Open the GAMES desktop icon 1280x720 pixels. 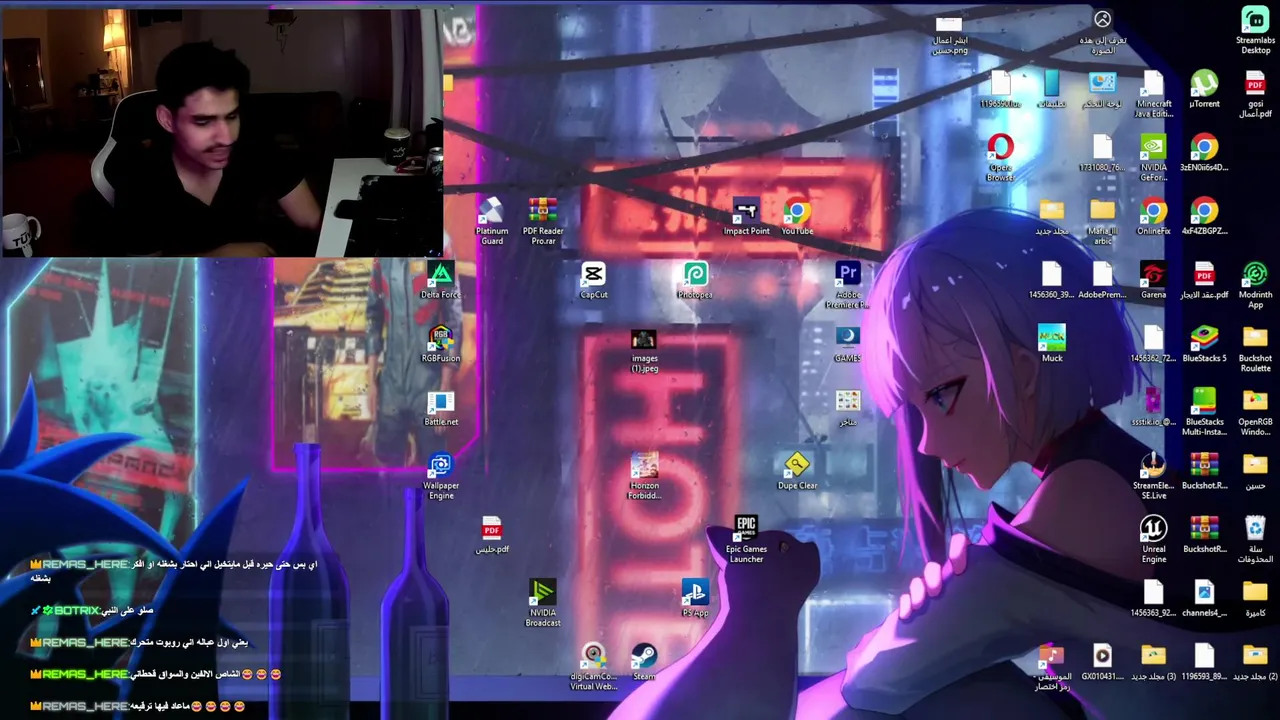[848, 344]
